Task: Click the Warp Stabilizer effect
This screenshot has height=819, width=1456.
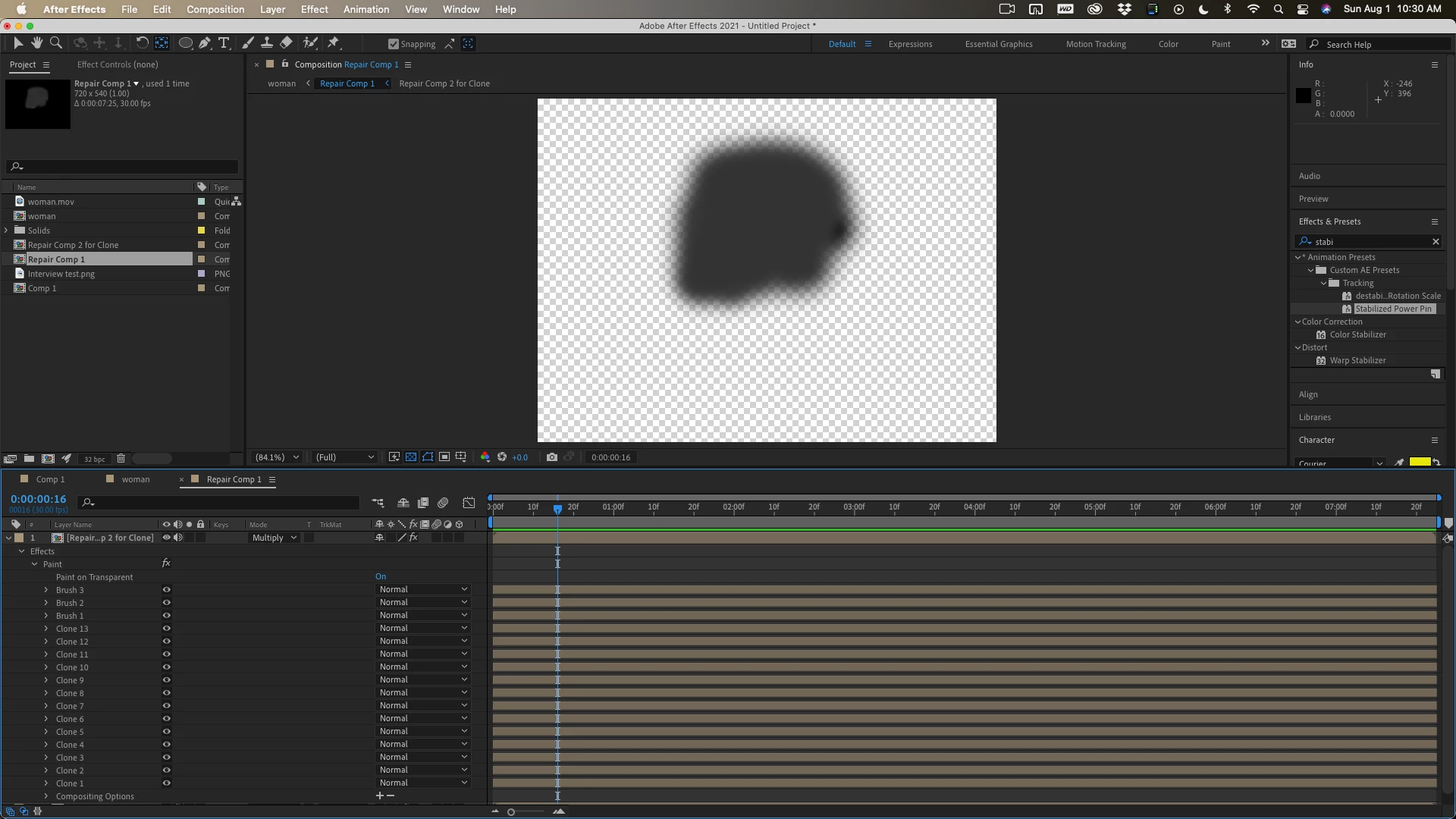Action: click(x=1357, y=360)
